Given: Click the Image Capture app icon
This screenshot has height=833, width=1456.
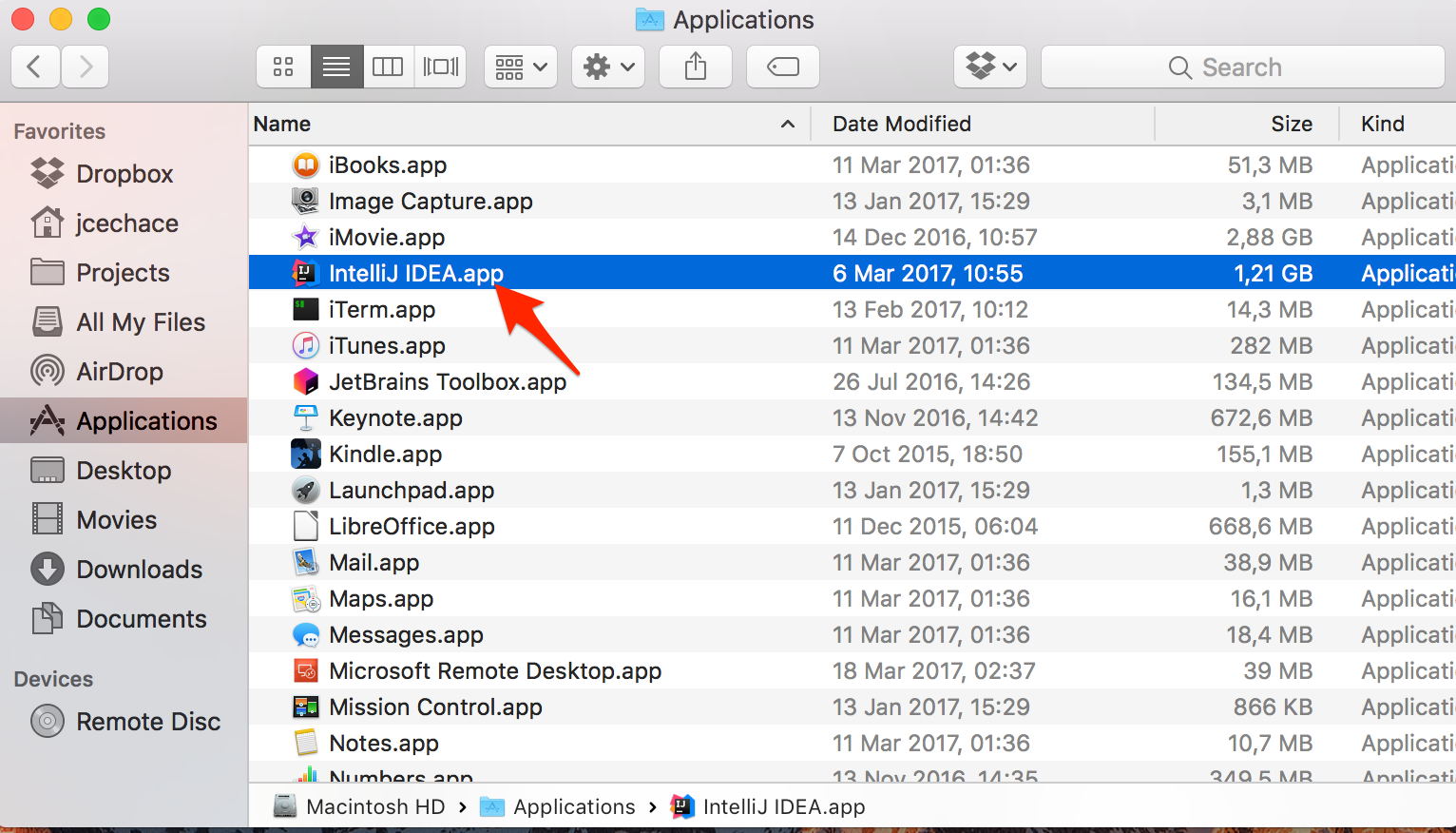Looking at the screenshot, I should 305,201.
